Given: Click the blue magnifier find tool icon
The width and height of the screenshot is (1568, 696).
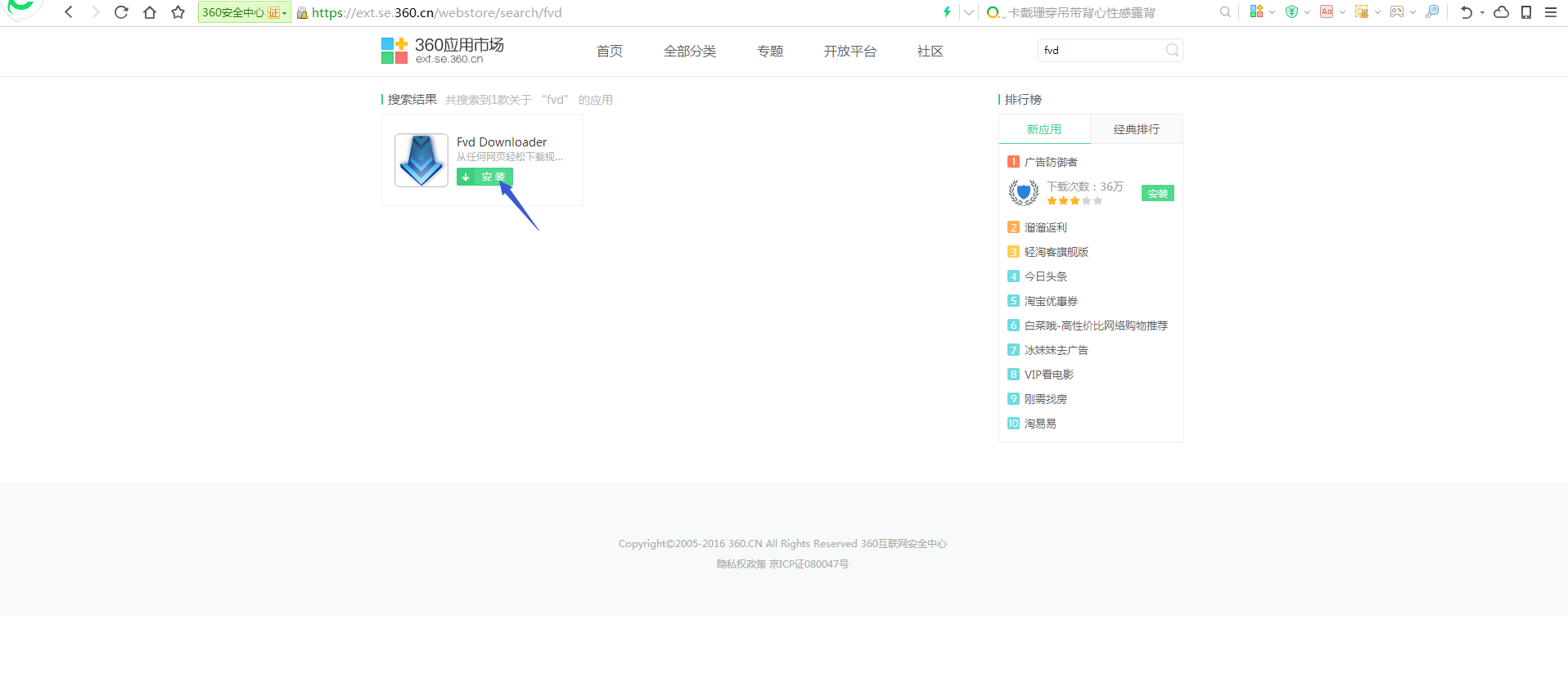Looking at the screenshot, I should point(1432,11).
